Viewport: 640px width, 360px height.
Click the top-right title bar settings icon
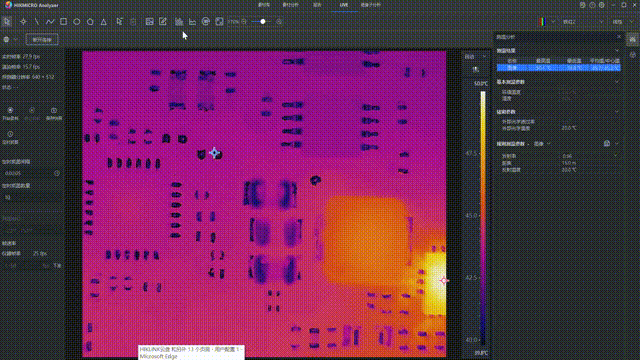[x=602, y=5]
